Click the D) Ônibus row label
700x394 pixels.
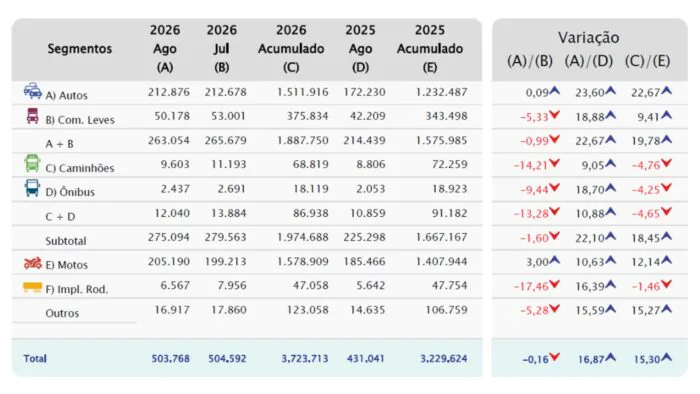click(70, 192)
